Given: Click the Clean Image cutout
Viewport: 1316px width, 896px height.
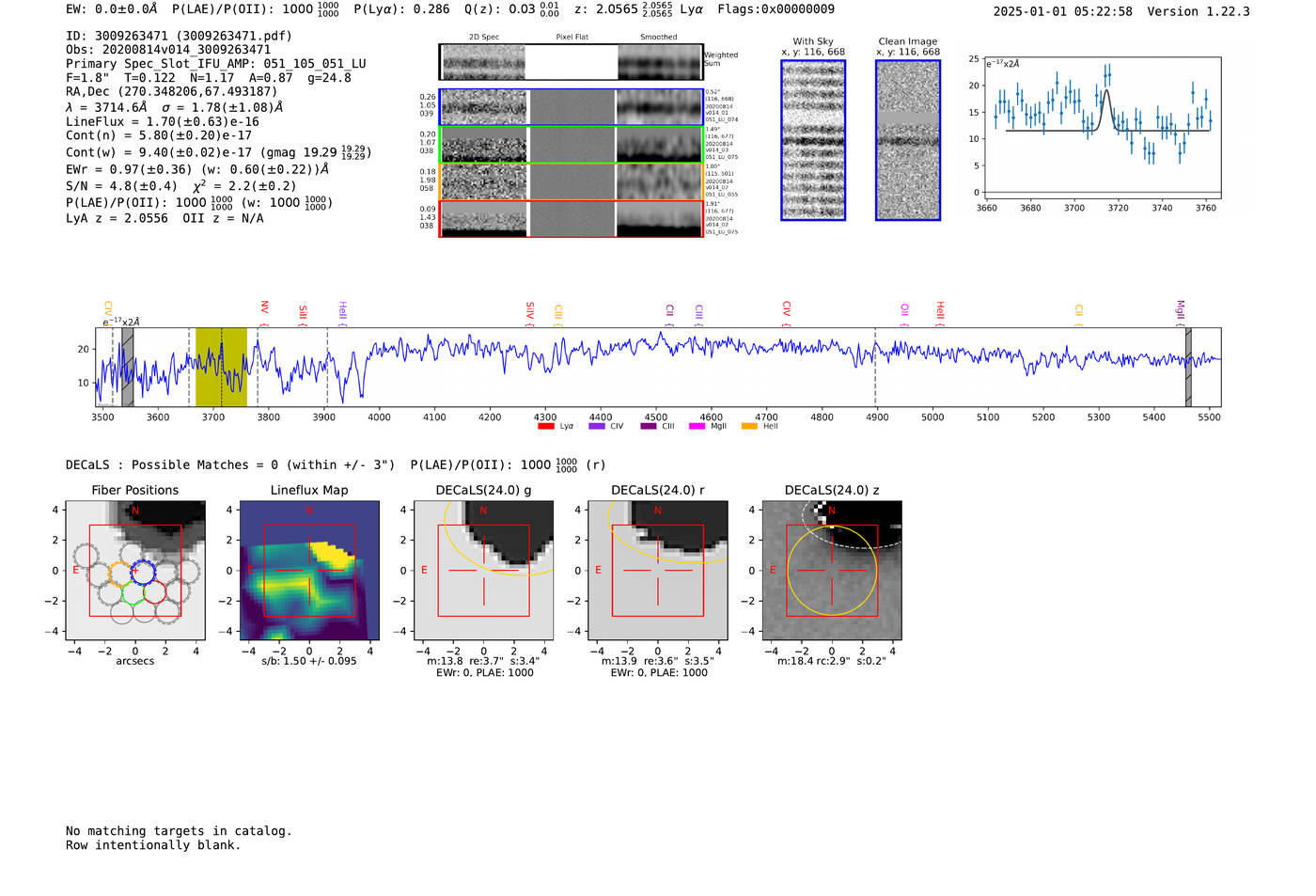Looking at the screenshot, I should (908, 140).
